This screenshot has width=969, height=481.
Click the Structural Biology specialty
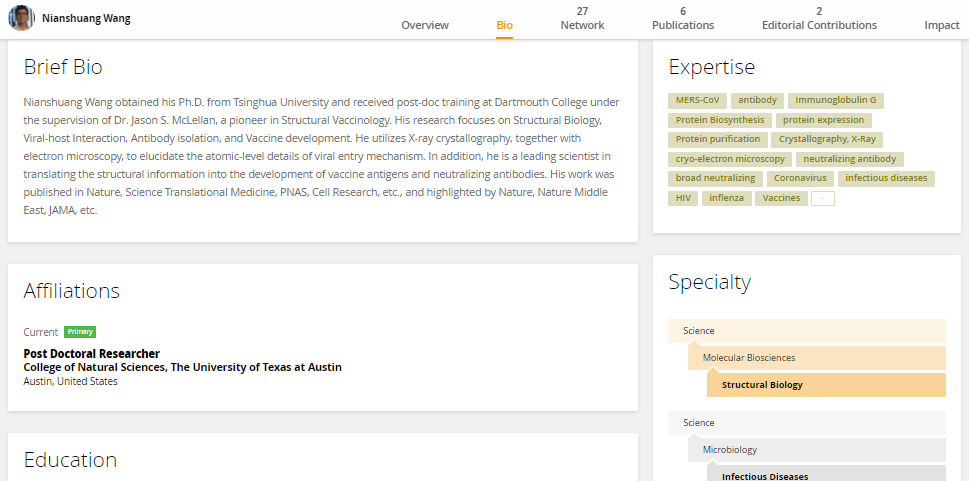click(x=826, y=385)
